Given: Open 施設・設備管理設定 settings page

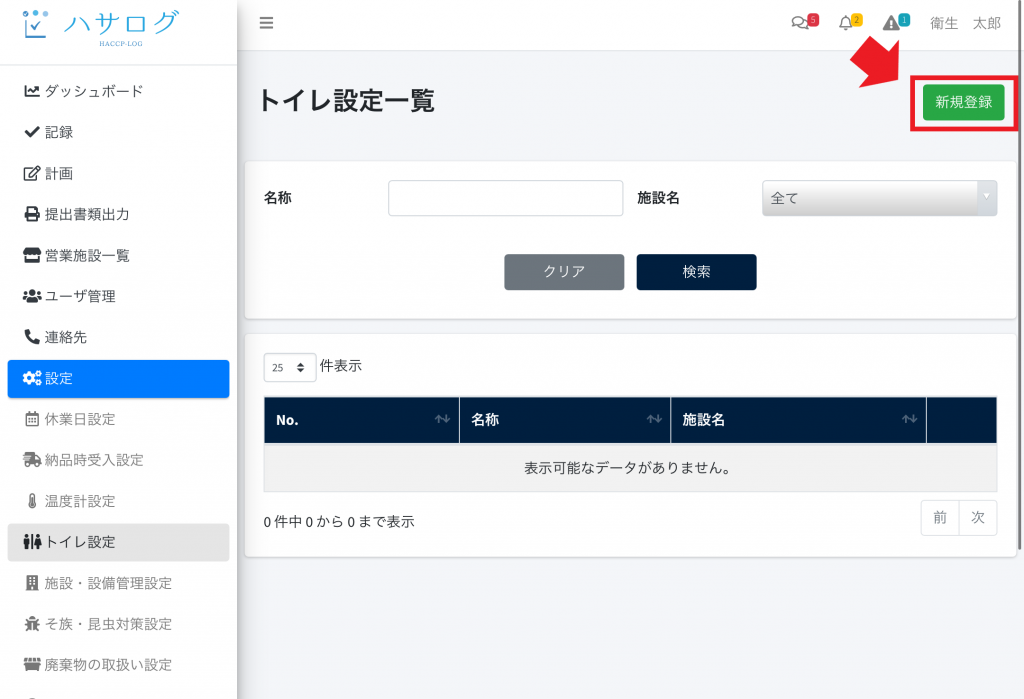Looking at the screenshot, I should pos(118,583).
